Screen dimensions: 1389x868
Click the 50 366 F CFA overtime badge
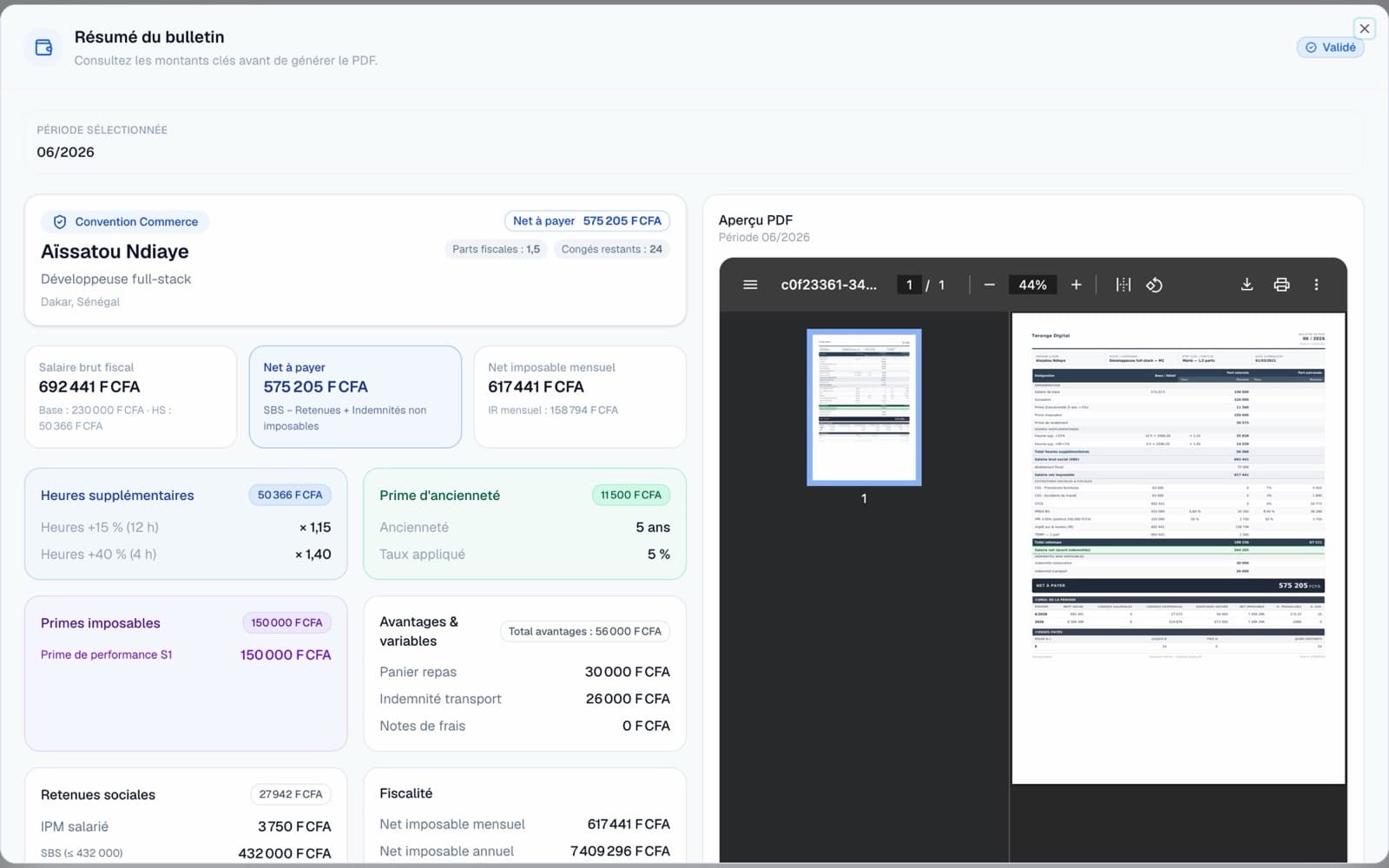tap(290, 496)
